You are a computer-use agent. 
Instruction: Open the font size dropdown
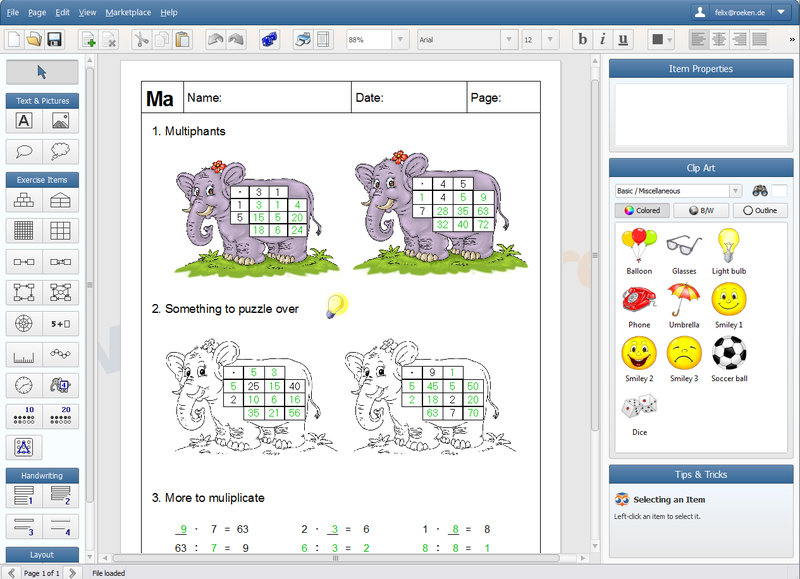click(x=550, y=39)
